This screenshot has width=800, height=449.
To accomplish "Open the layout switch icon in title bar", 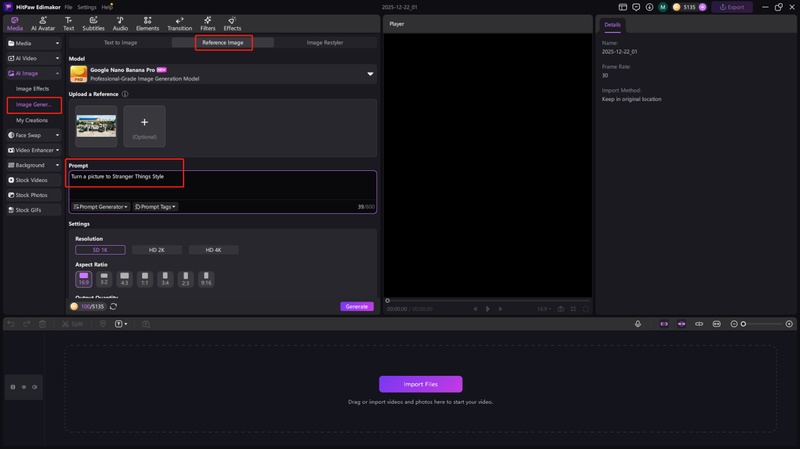I will 622,7.
